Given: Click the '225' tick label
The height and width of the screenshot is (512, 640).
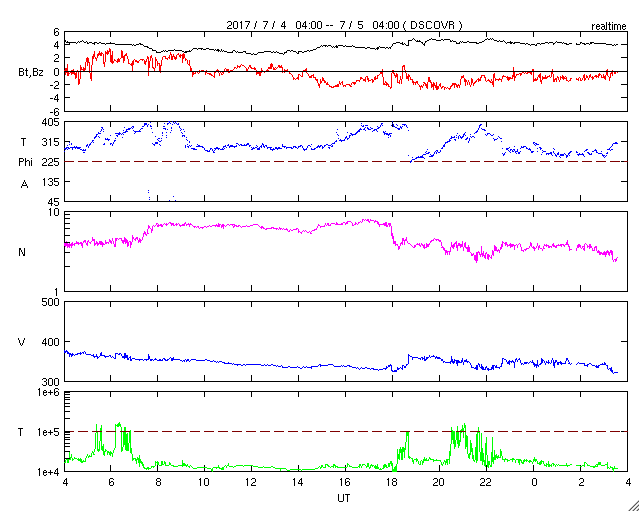Looking at the screenshot, I should click(51, 162).
